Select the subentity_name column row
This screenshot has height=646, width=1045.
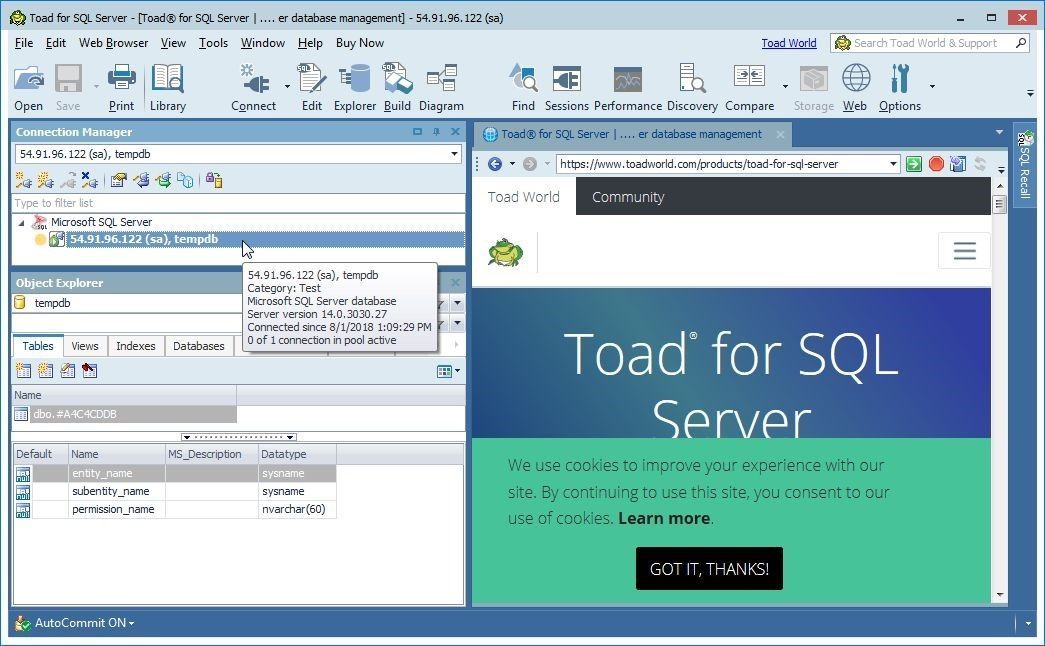(175, 491)
